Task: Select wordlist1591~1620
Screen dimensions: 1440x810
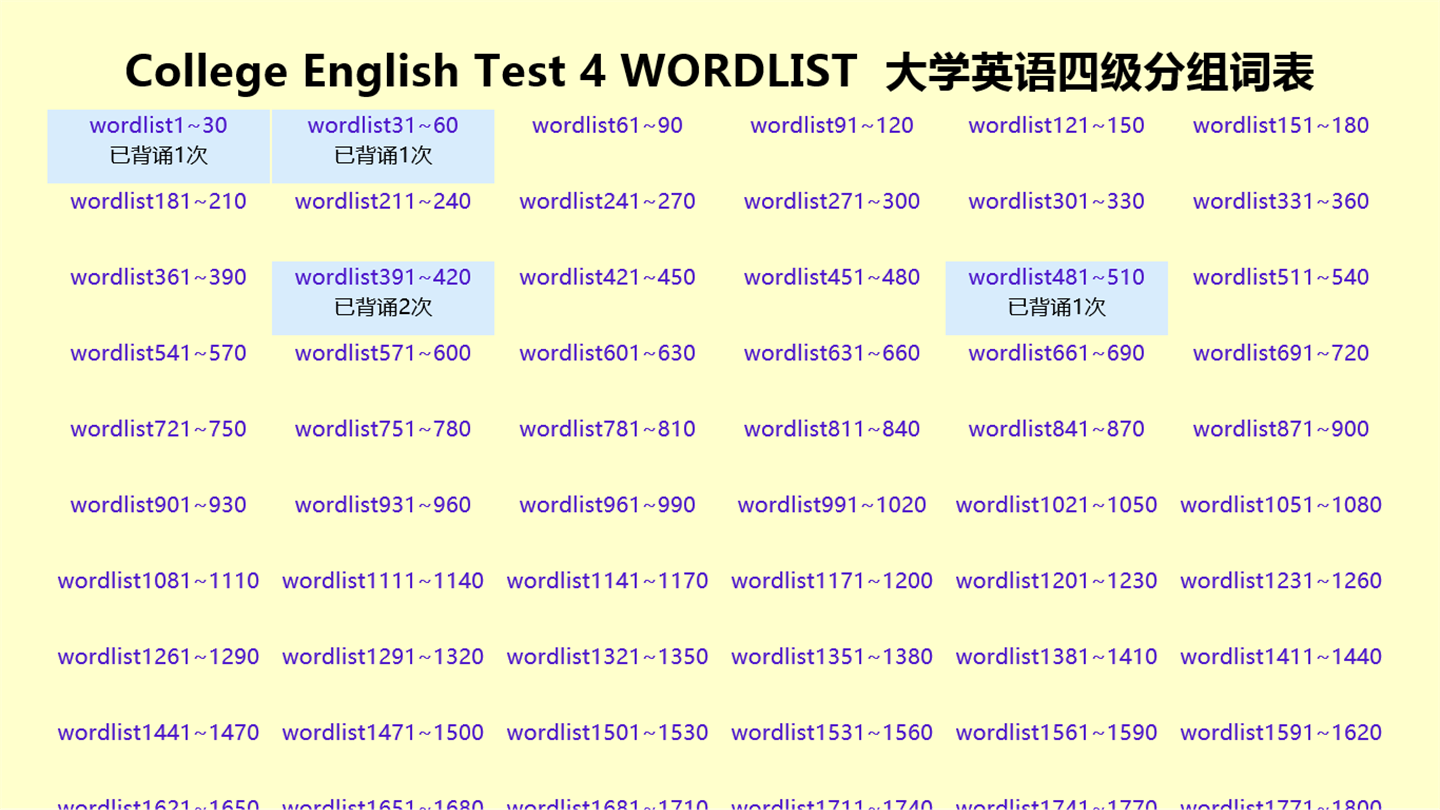Action: tap(1281, 733)
